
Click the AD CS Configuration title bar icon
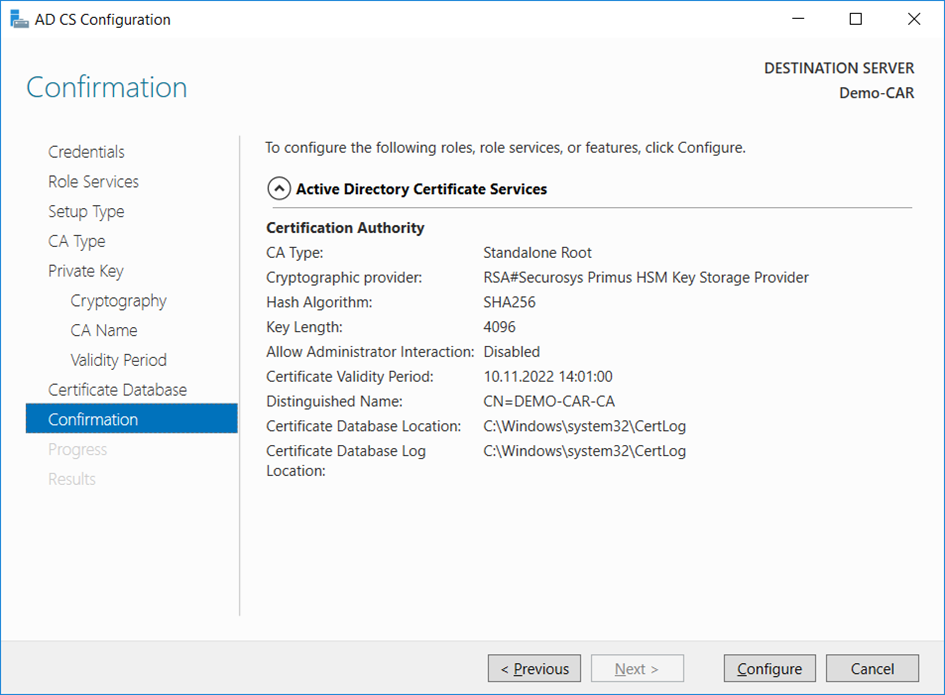click(x=19, y=19)
